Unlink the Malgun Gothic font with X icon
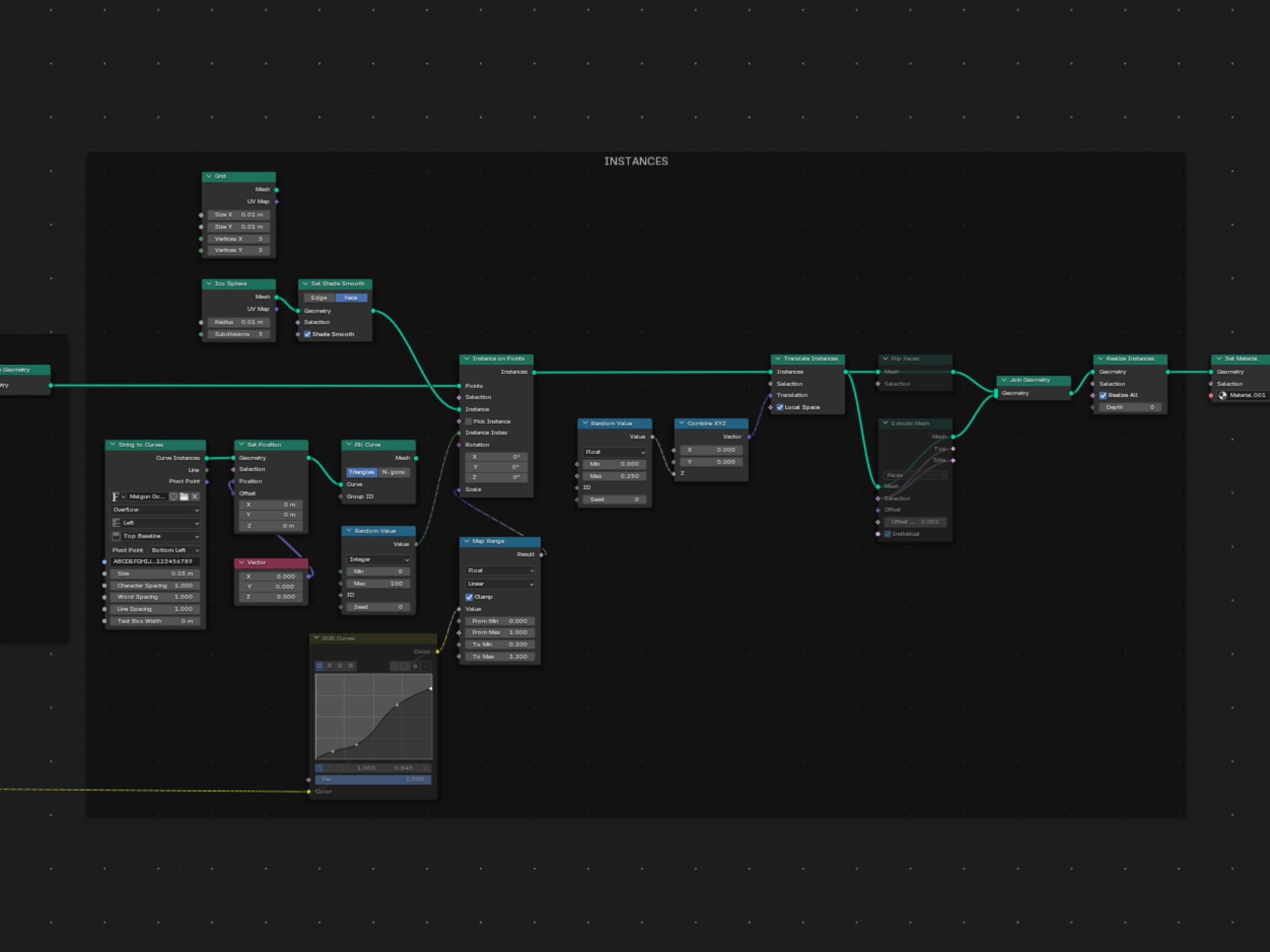This screenshot has width=1270, height=952. click(195, 496)
